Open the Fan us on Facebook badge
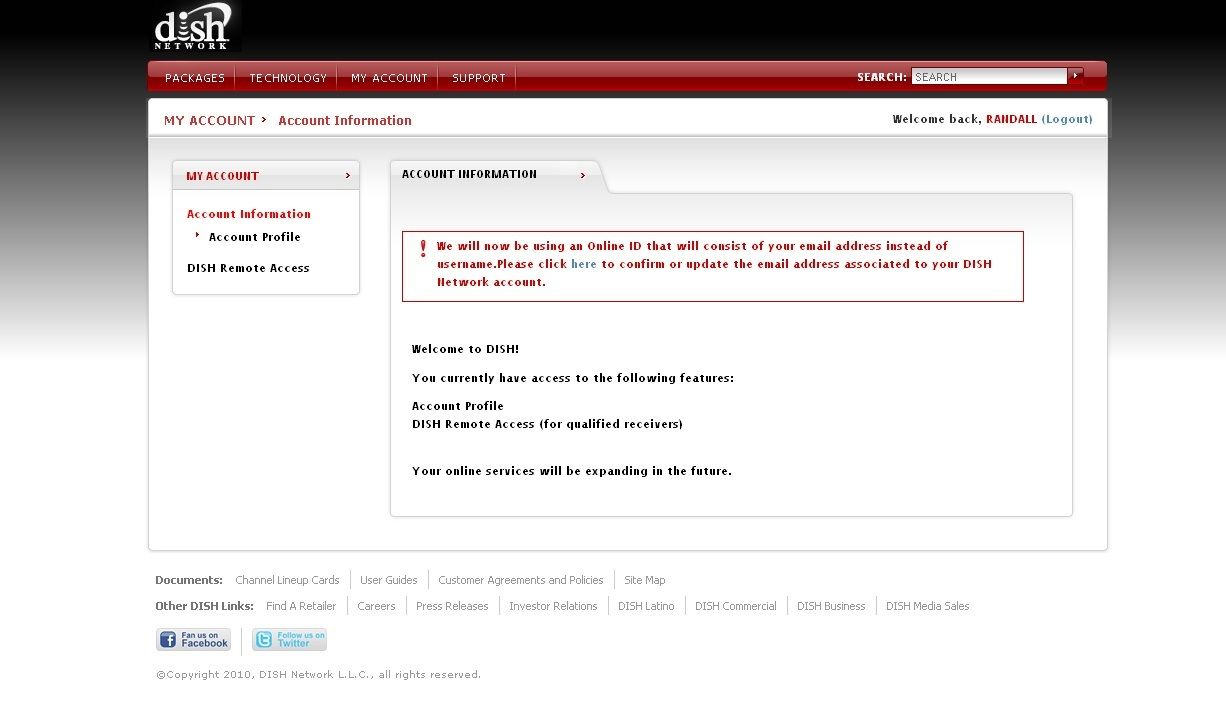Screen dimensions: 1226x725 [193, 640]
